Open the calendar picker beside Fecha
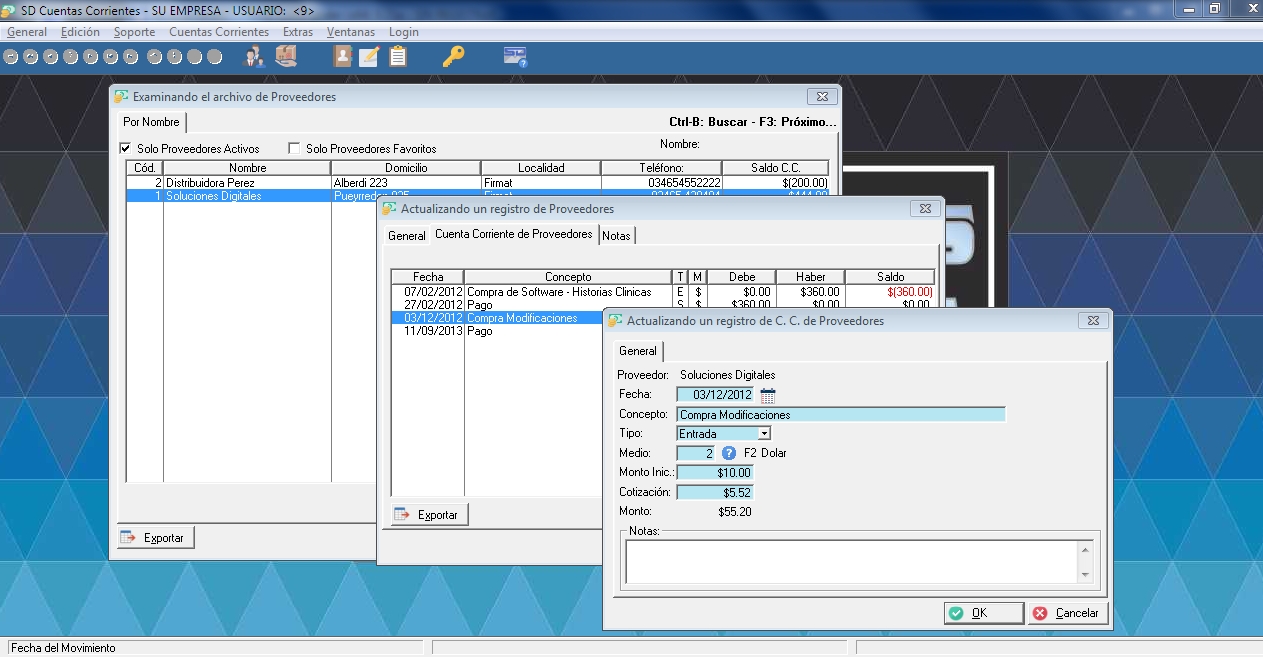Viewport: 1263px width, 657px height. click(768, 395)
